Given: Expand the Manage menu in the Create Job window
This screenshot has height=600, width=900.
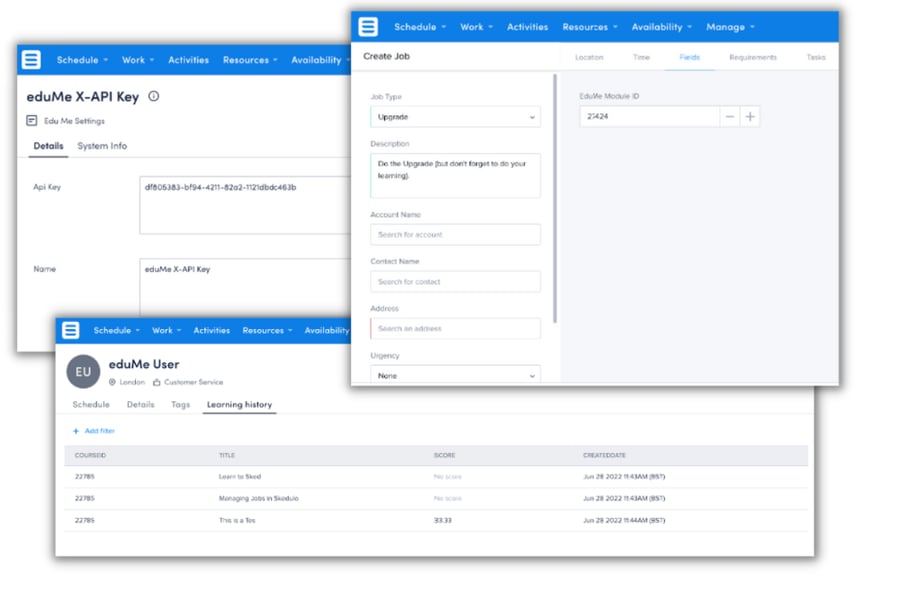Looking at the screenshot, I should tap(730, 27).
